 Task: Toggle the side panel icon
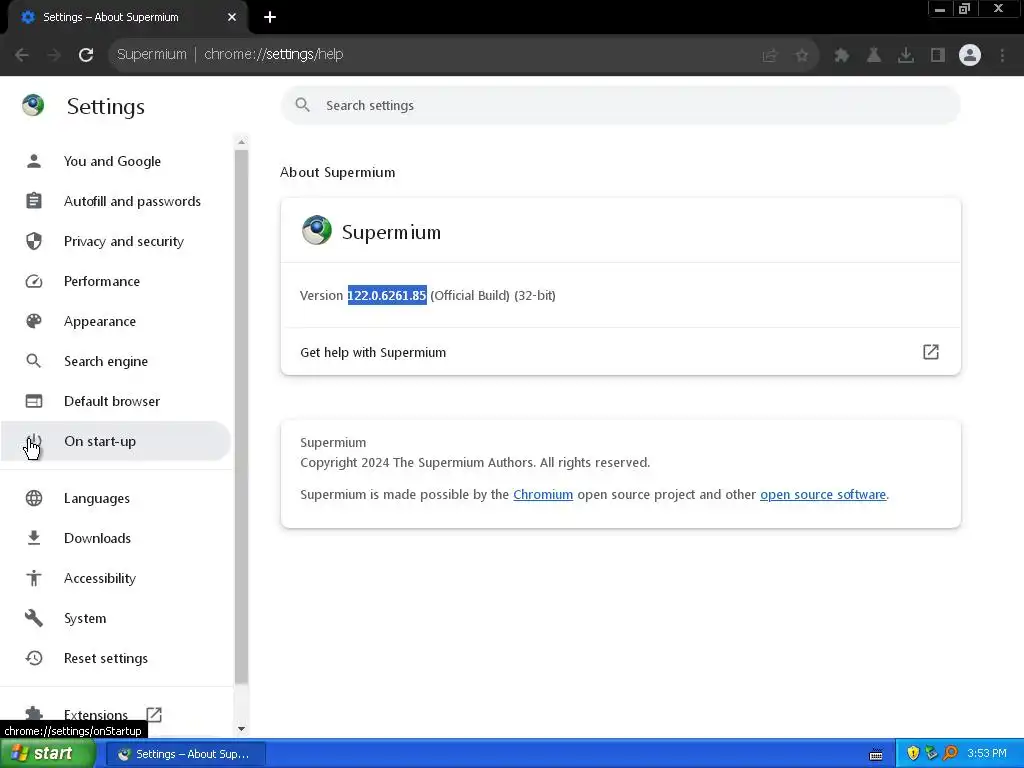(x=938, y=56)
